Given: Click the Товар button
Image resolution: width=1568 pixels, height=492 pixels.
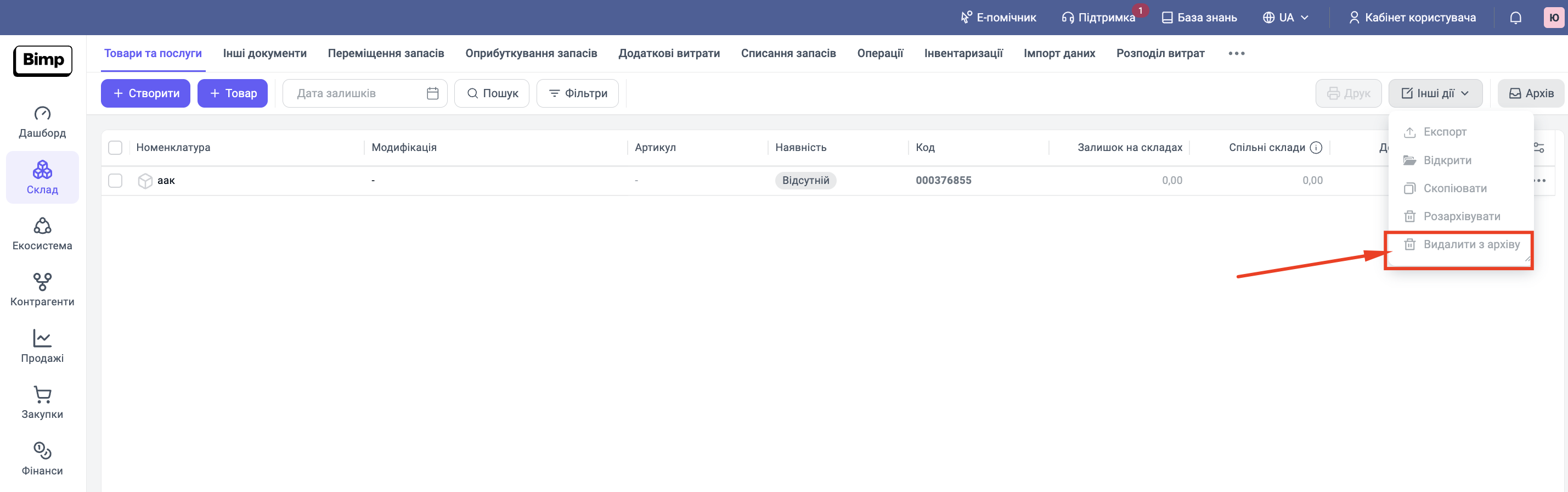Looking at the screenshot, I should (233, 93).
